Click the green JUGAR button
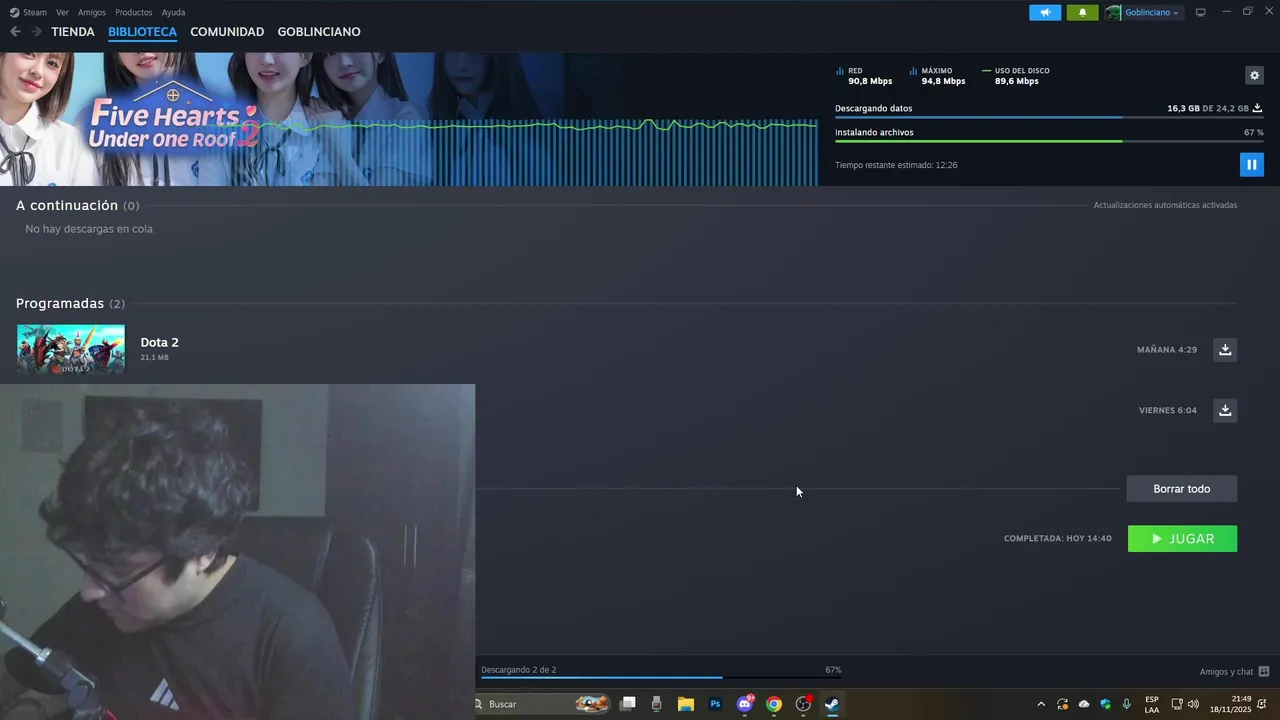The width and height of the screenshot is (1280, 720). click(1182, 539)
